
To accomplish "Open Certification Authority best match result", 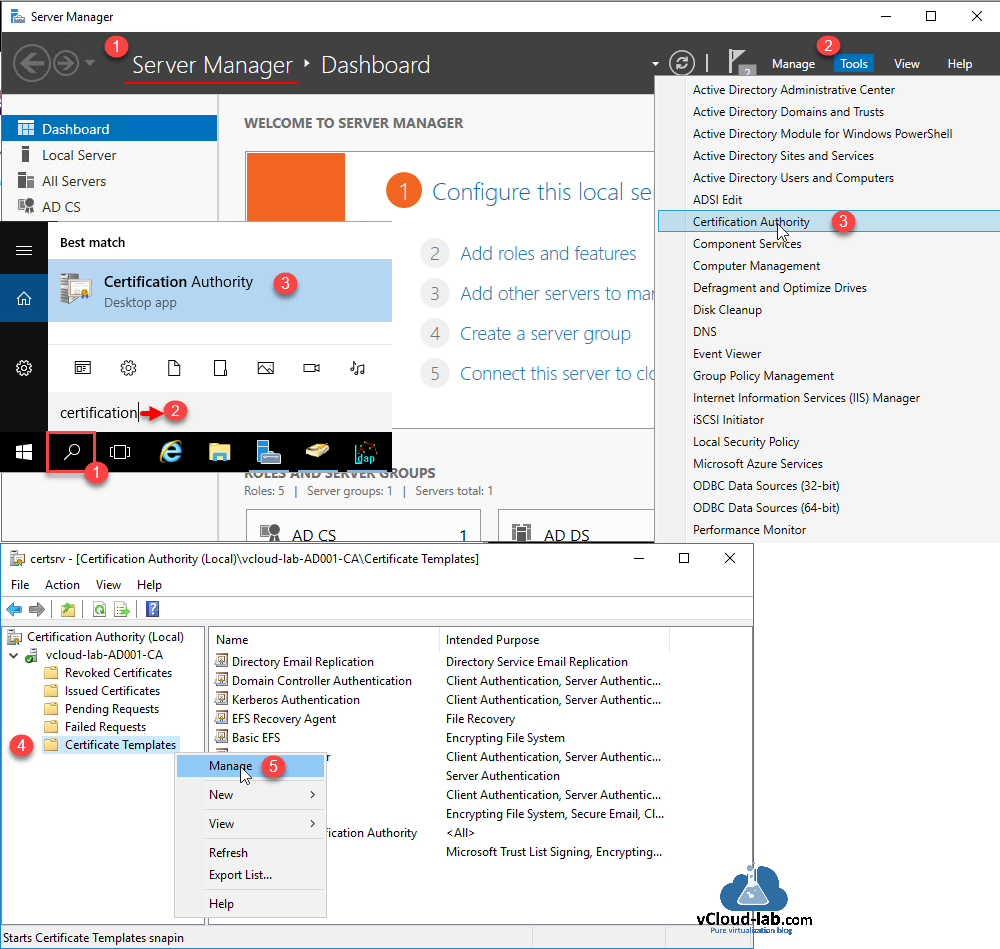I will [x=220, y=290].
